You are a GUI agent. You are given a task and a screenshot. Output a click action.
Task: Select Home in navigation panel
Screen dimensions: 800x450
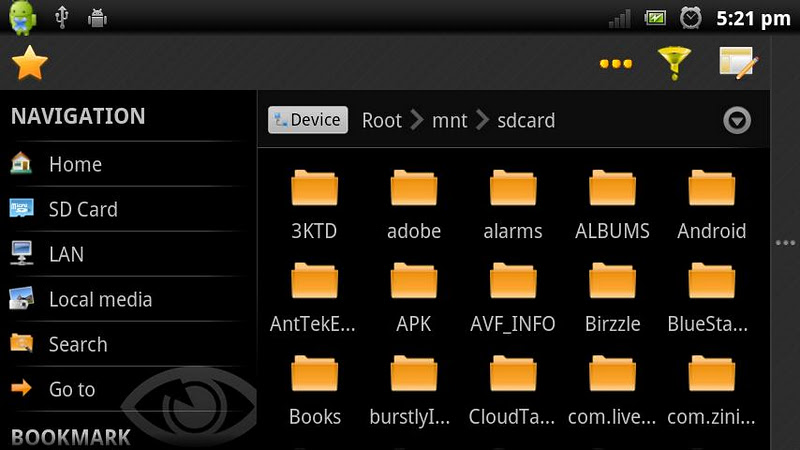click(x=75, y=164)
